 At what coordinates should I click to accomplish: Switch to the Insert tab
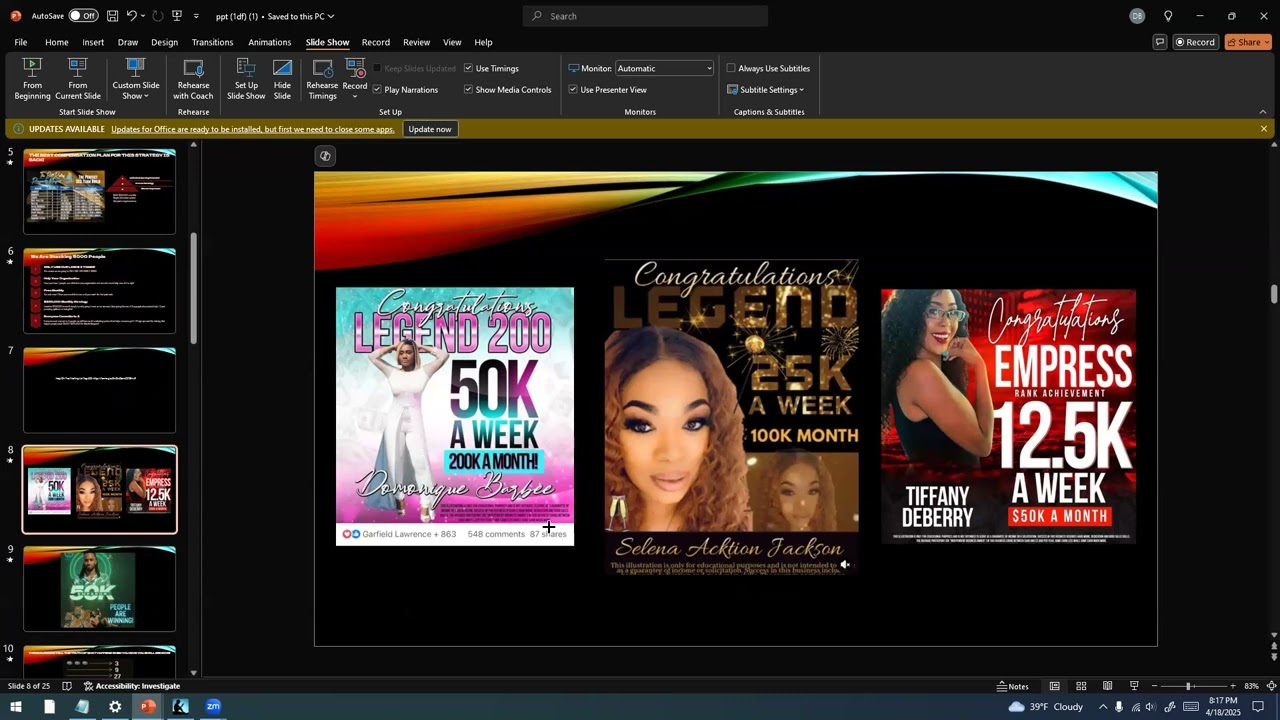point(93,42)
